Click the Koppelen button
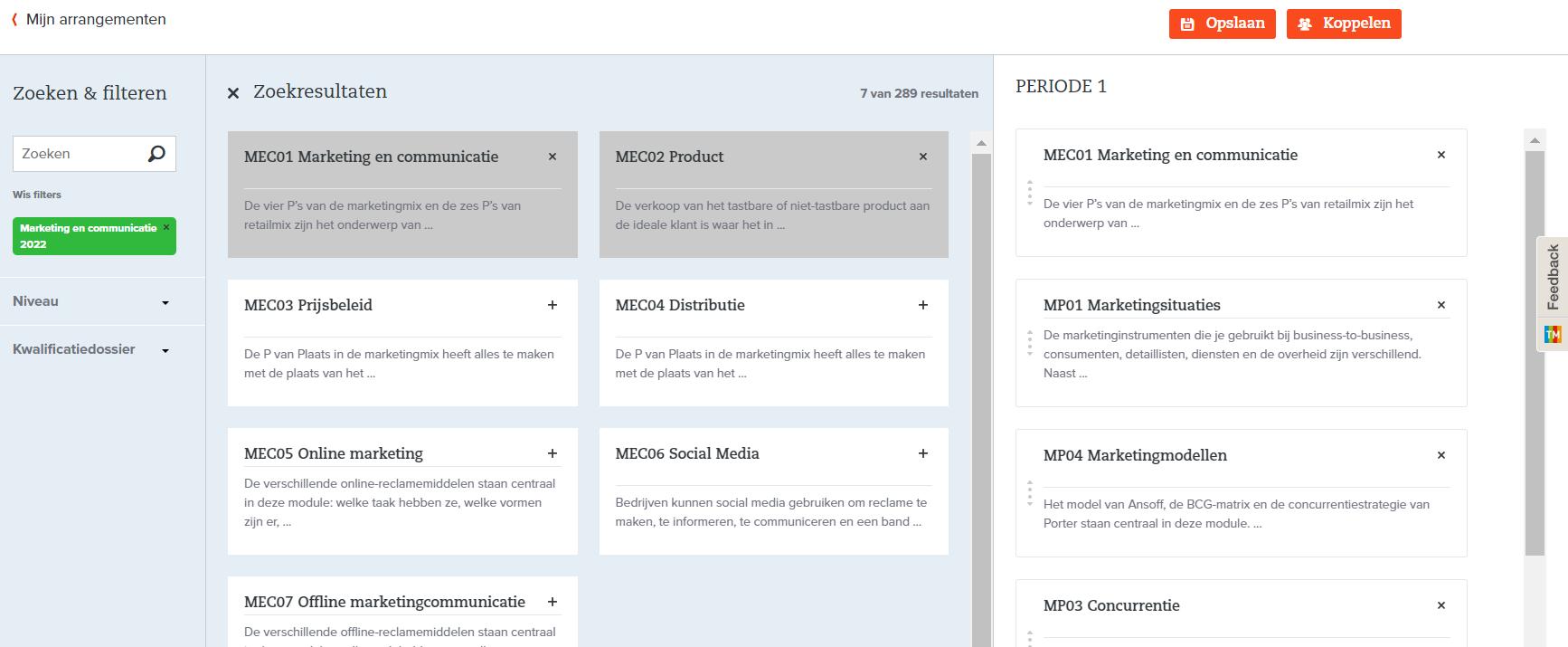The height and width of the screenshot is (647, 1568). coord(1344,24)
